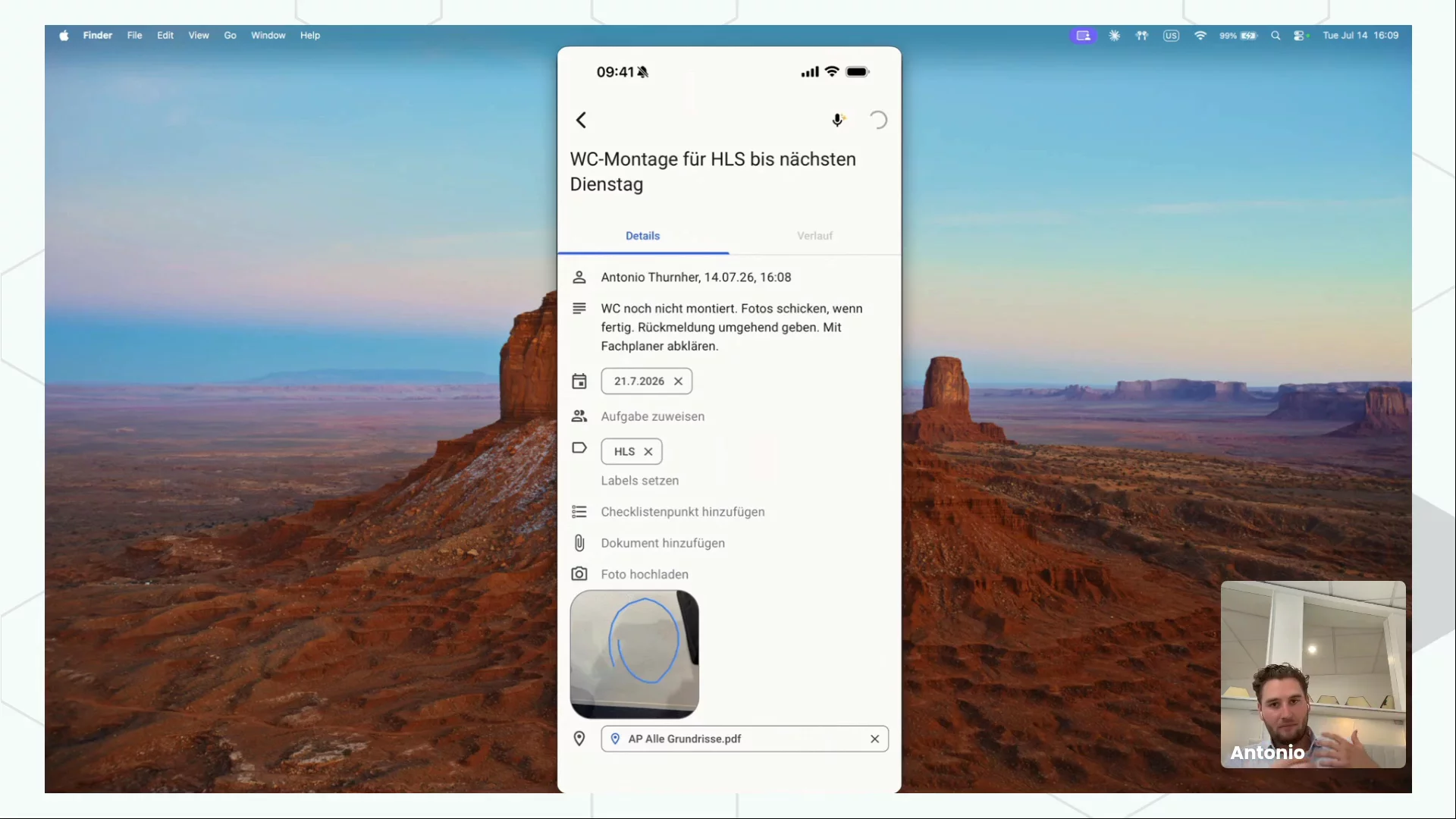Screen dimensions: 1456x819
Task: Open the File menu
Action: 135,36
